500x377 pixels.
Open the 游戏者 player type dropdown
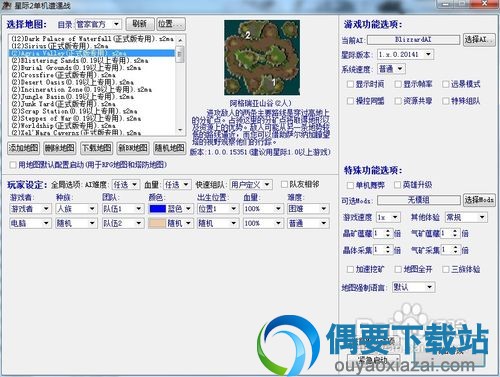[30, 209]
